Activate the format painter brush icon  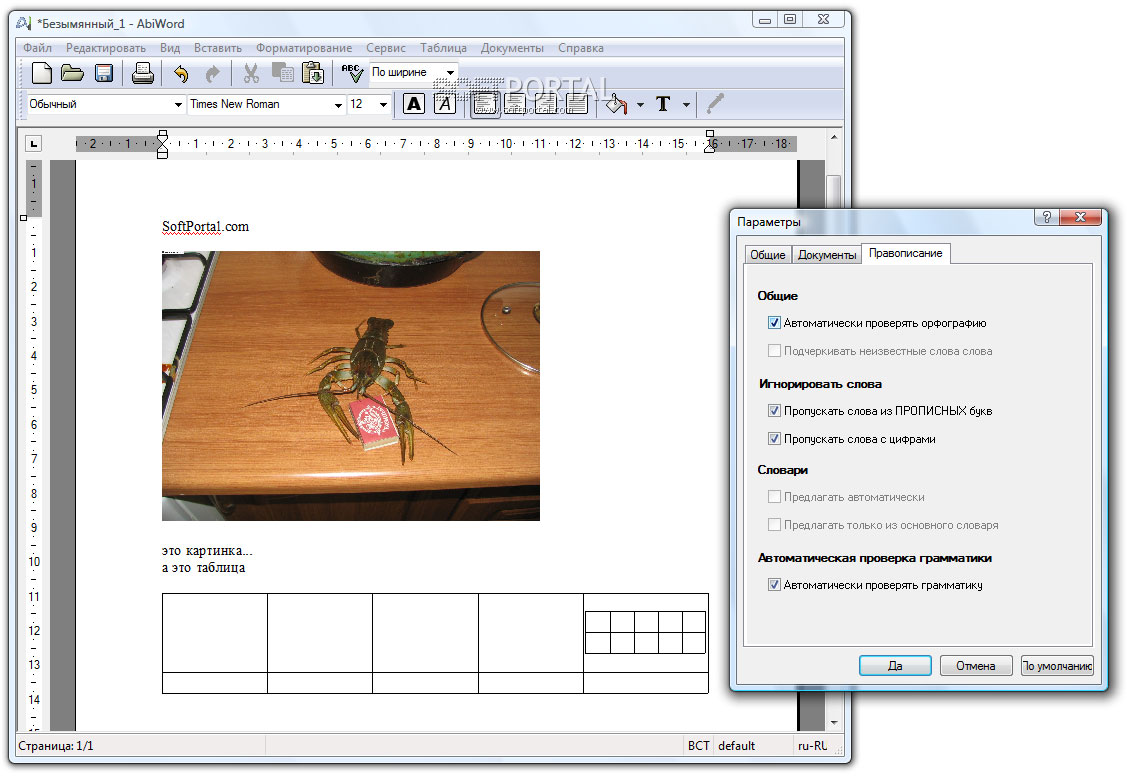[715, 104]
